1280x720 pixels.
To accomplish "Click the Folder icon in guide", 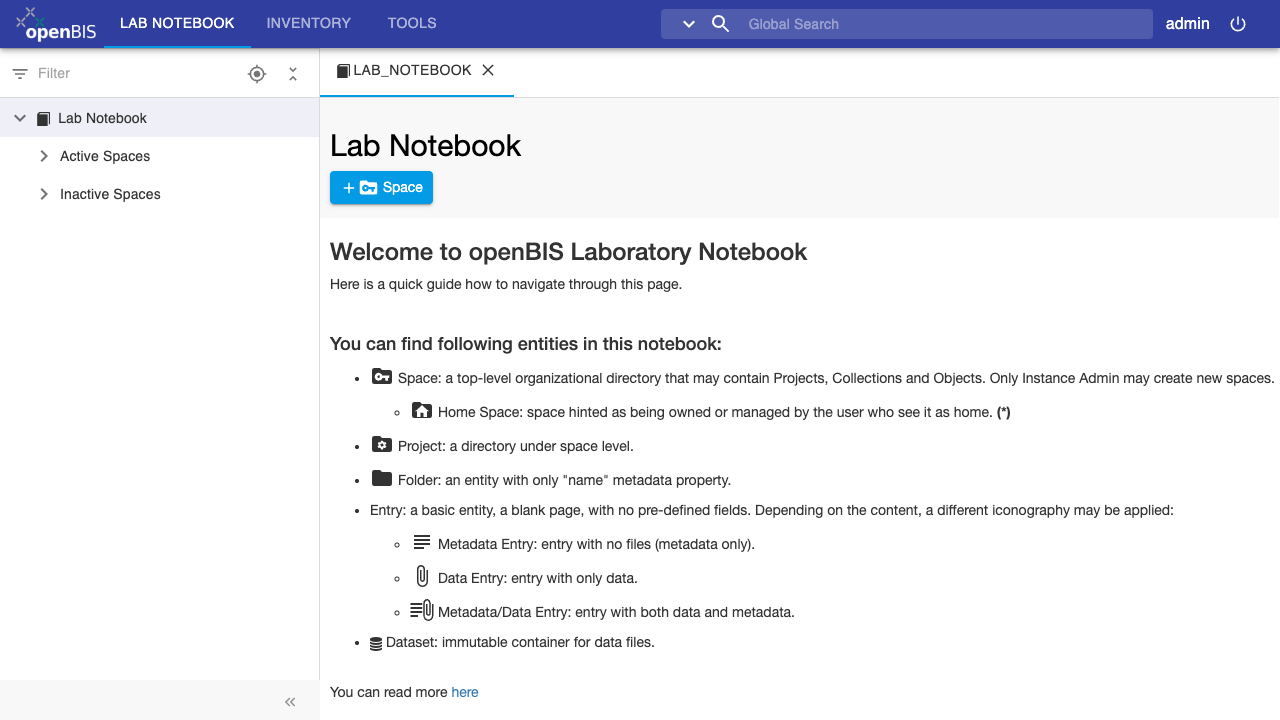I will [381, 478].
